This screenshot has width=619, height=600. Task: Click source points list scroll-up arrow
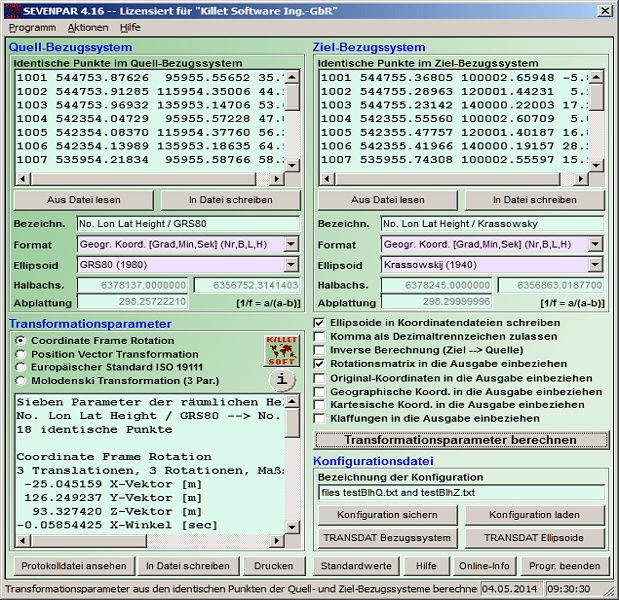pyautogui.click(x=292, y=77)
